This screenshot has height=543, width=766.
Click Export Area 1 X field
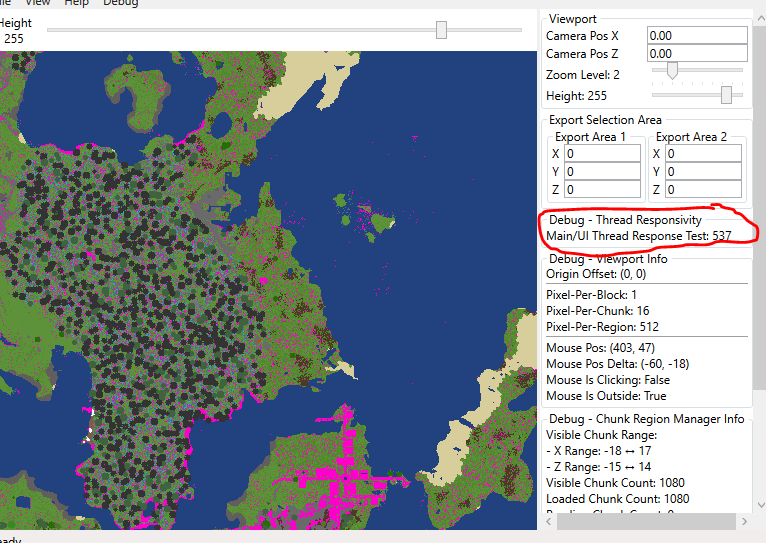click(602, 154)
